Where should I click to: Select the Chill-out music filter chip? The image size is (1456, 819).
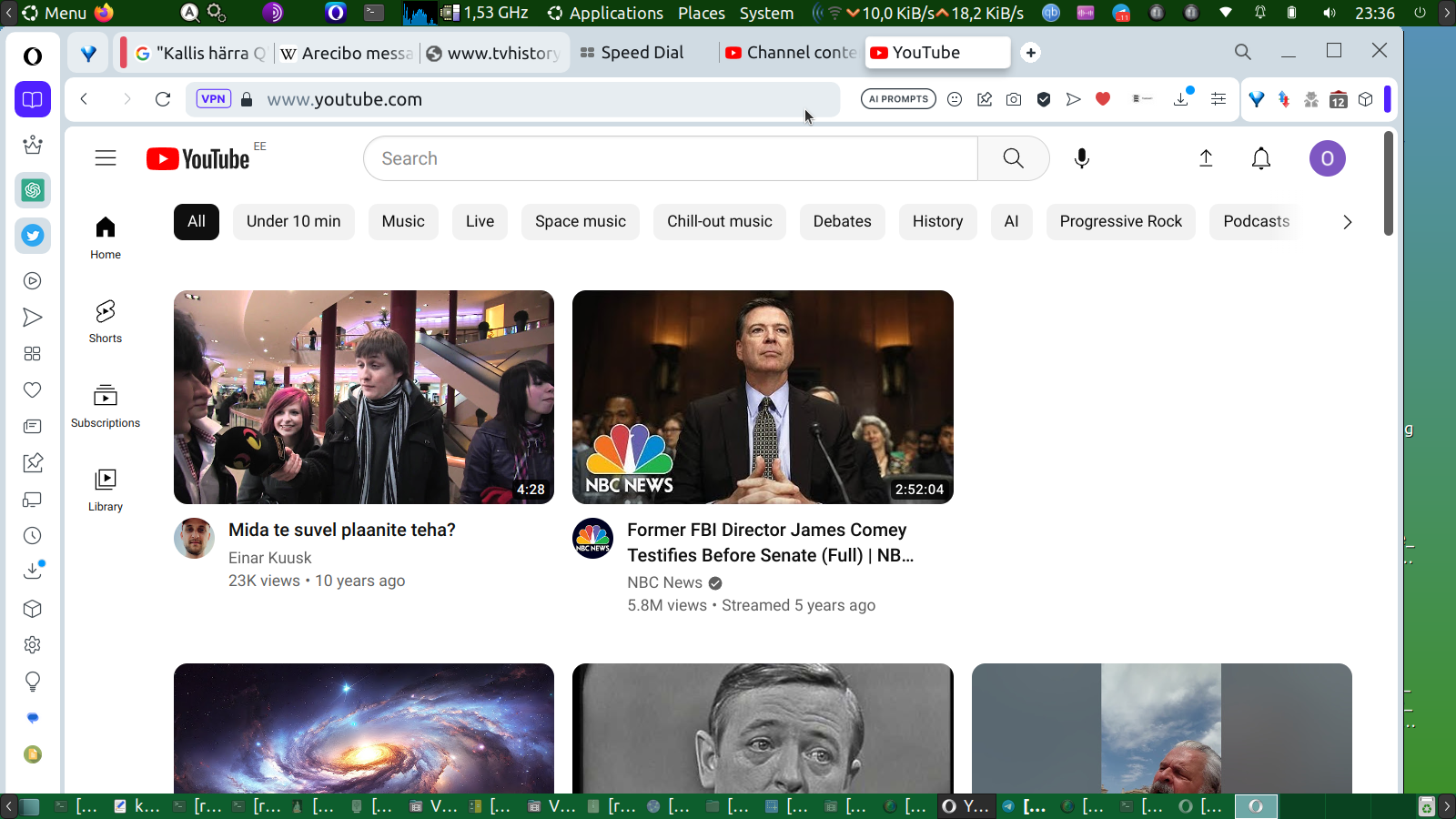[720, 222]
